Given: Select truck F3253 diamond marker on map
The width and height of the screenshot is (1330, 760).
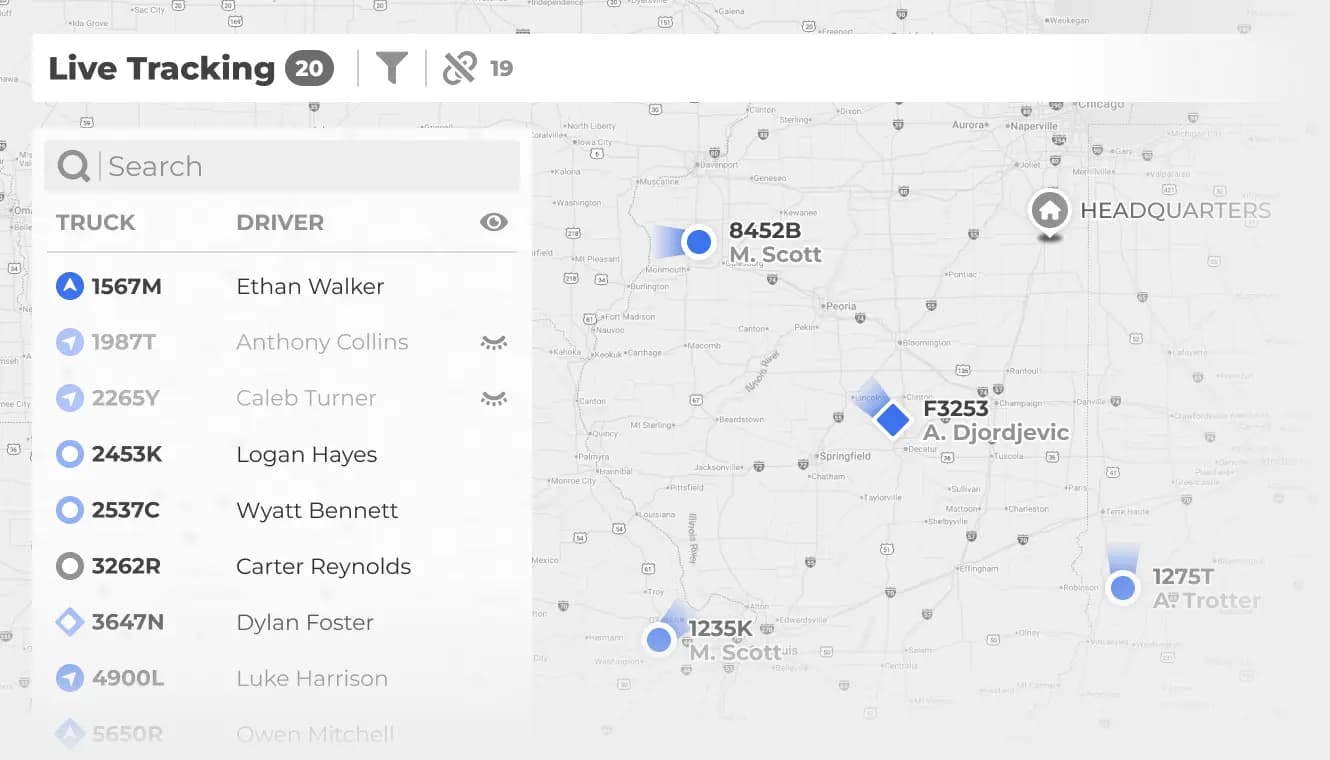Looking at the screenshot, I should (x=892, y=420).
